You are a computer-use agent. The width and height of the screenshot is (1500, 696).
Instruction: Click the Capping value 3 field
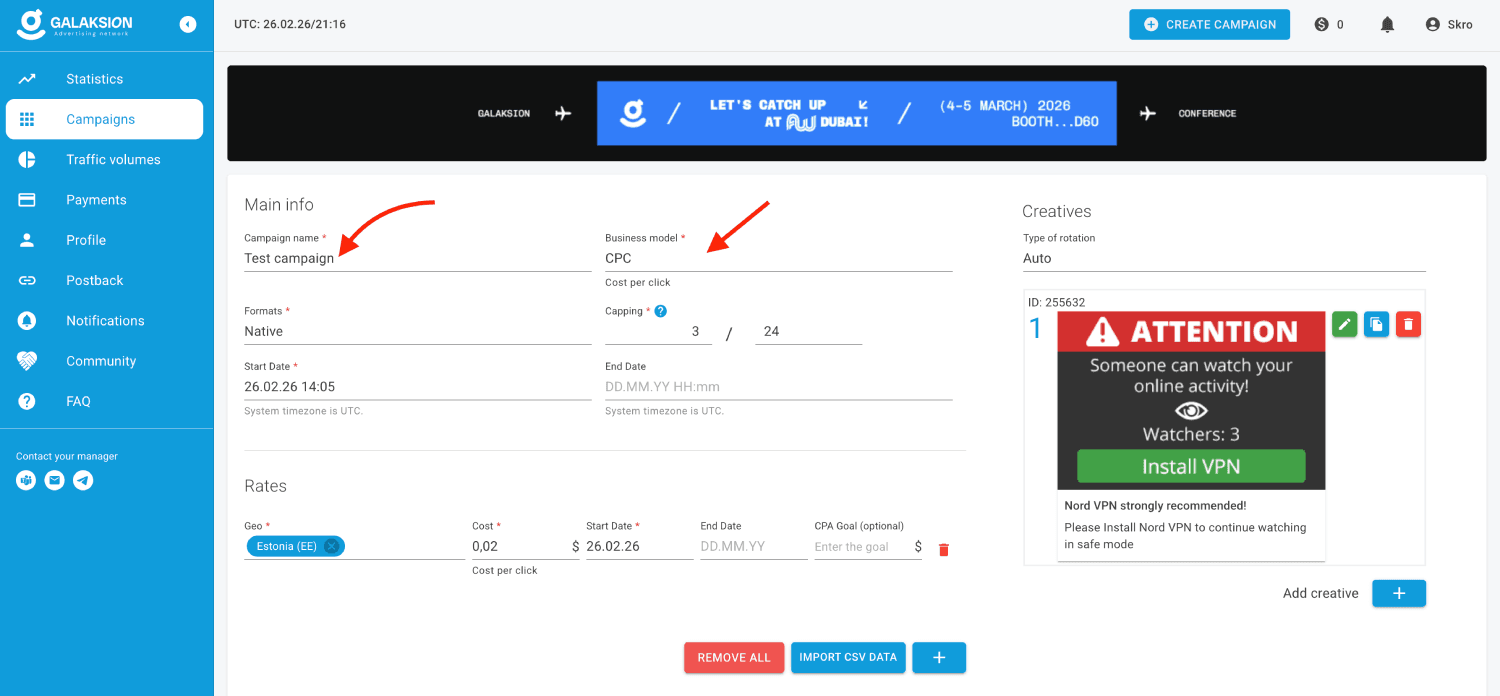coord(658,331)
